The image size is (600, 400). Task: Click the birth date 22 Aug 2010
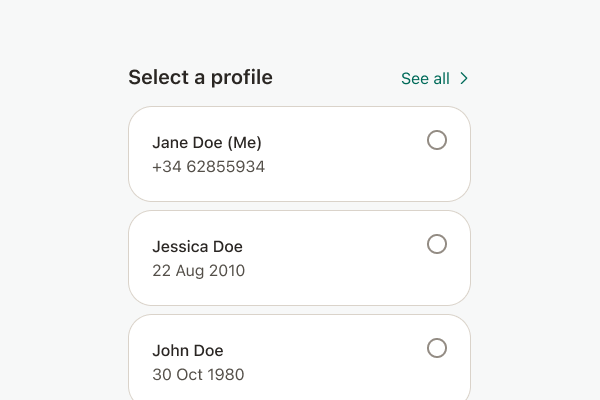199,271
